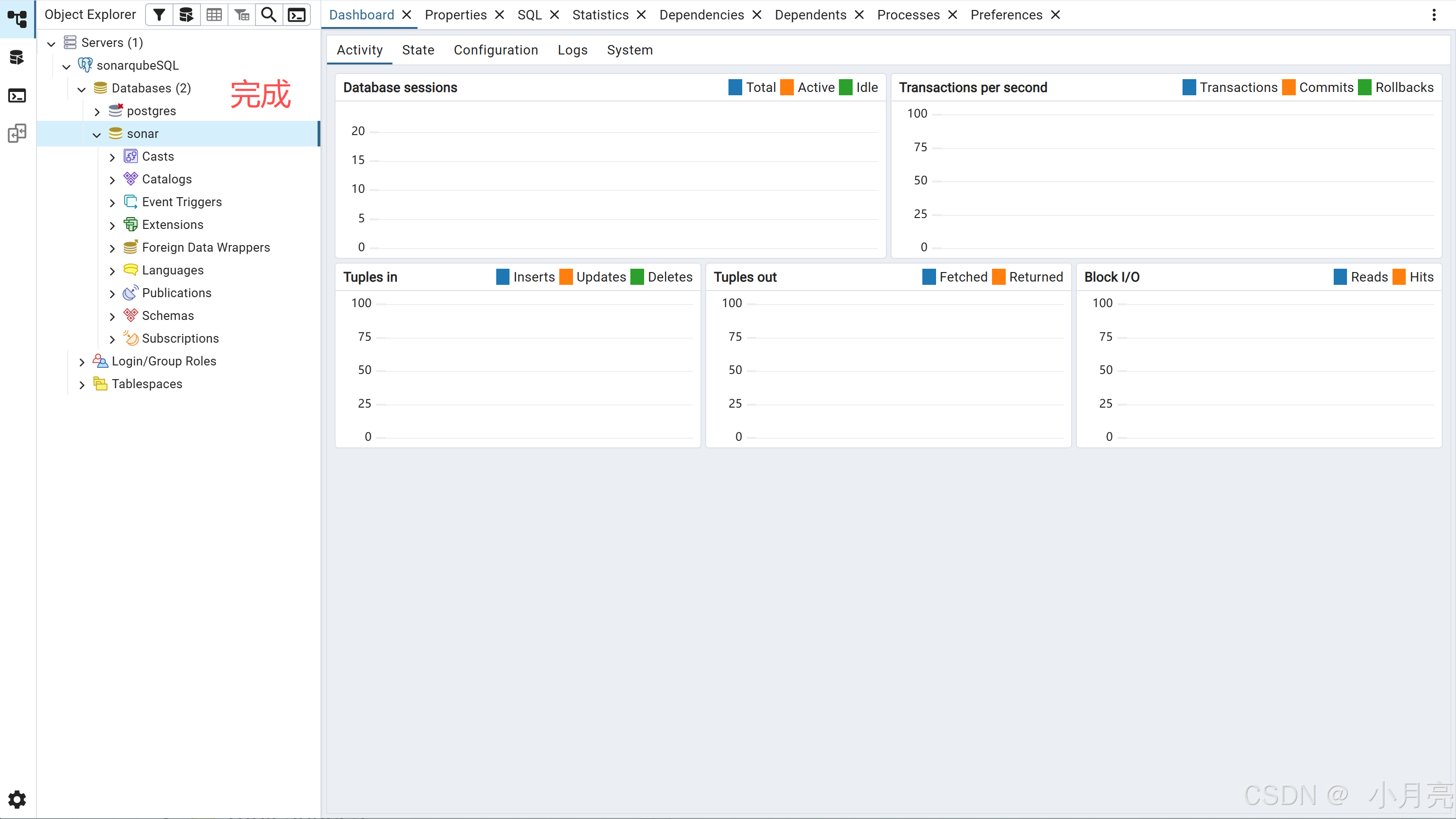
Task: Toggle the Returned legend swatch
Action: [x=999, y=276]
